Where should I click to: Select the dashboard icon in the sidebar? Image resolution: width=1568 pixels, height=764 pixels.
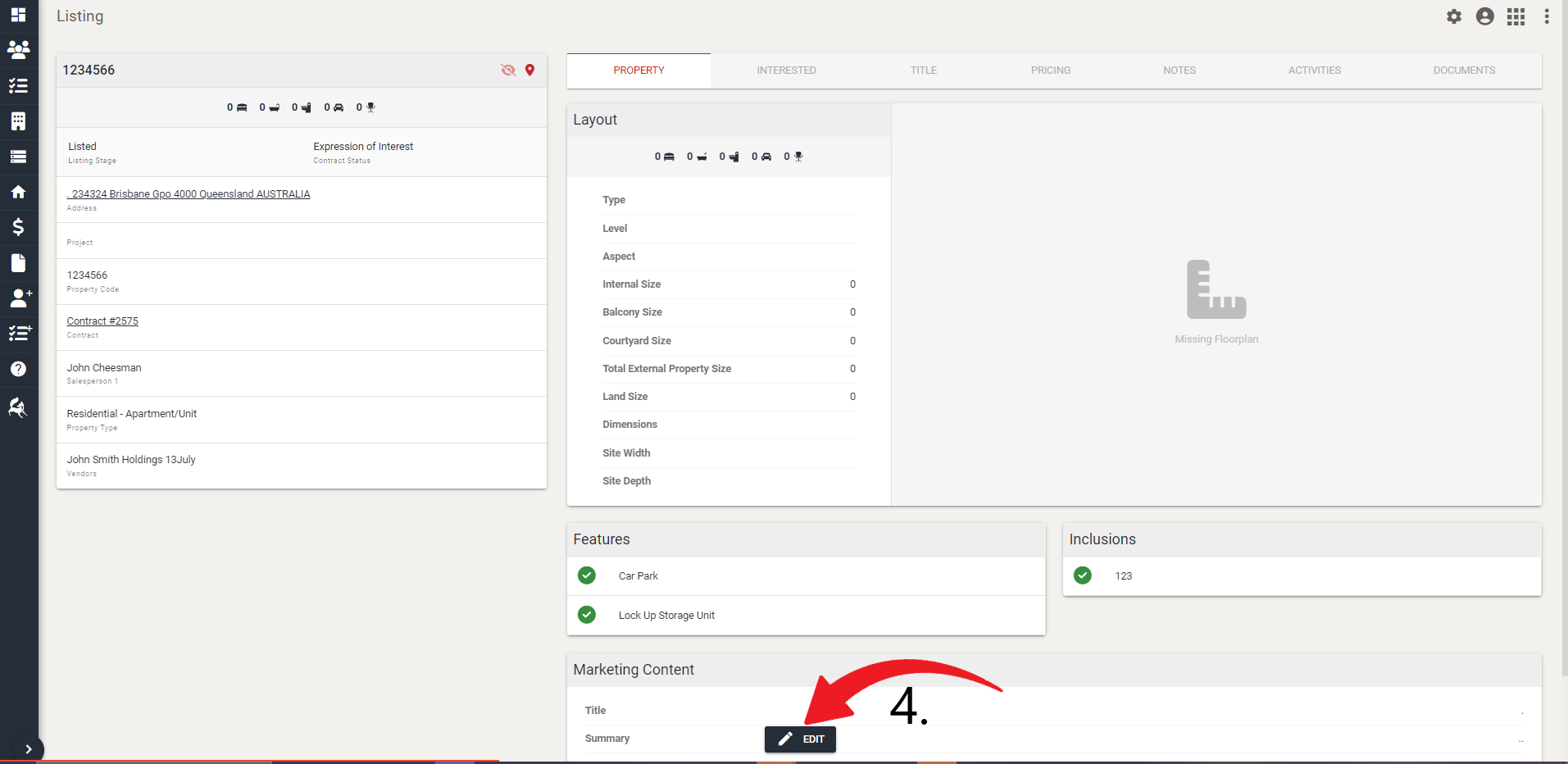(18, 16)
